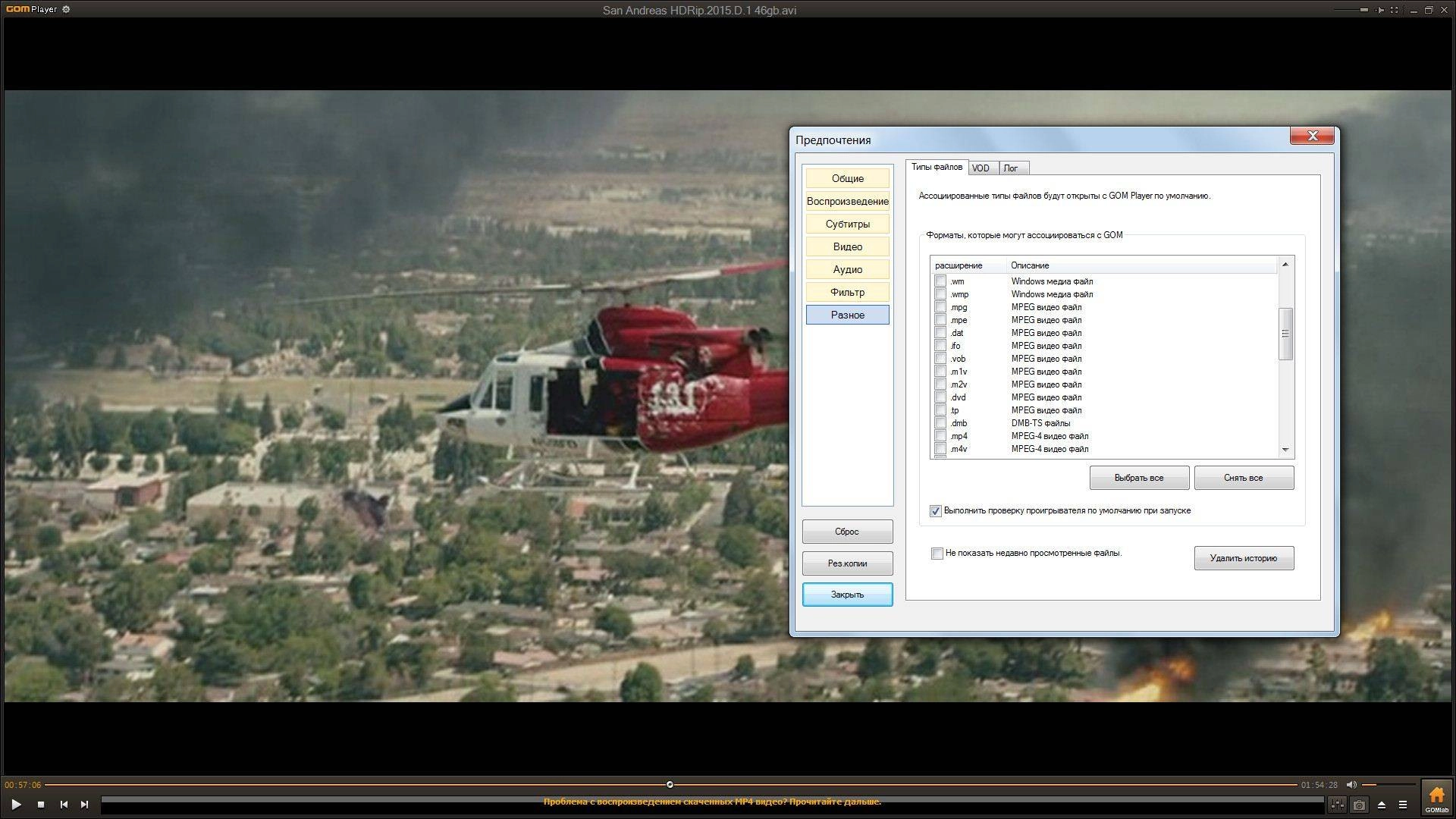1456x819 pixels.
Task: Check the .wmp extension checkbox
Action: tap(940, 294)
